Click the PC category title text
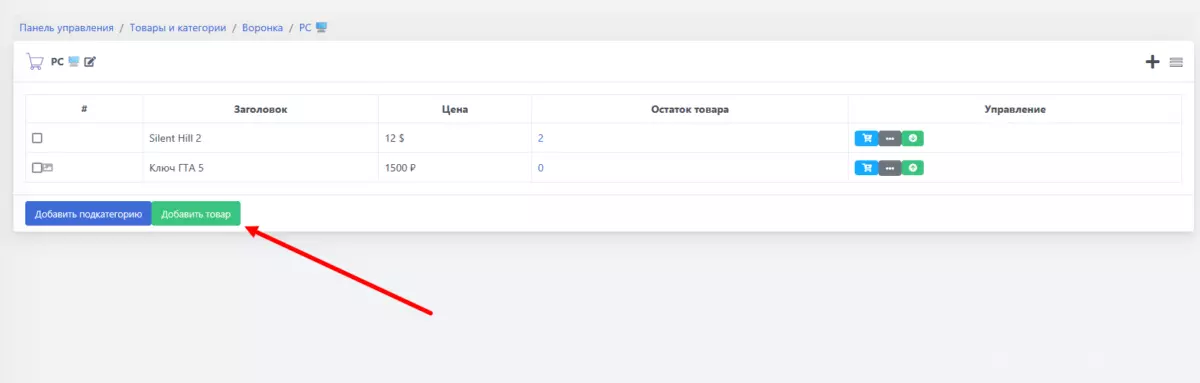This screenshot has width=1200, height=383. [57, 62]
